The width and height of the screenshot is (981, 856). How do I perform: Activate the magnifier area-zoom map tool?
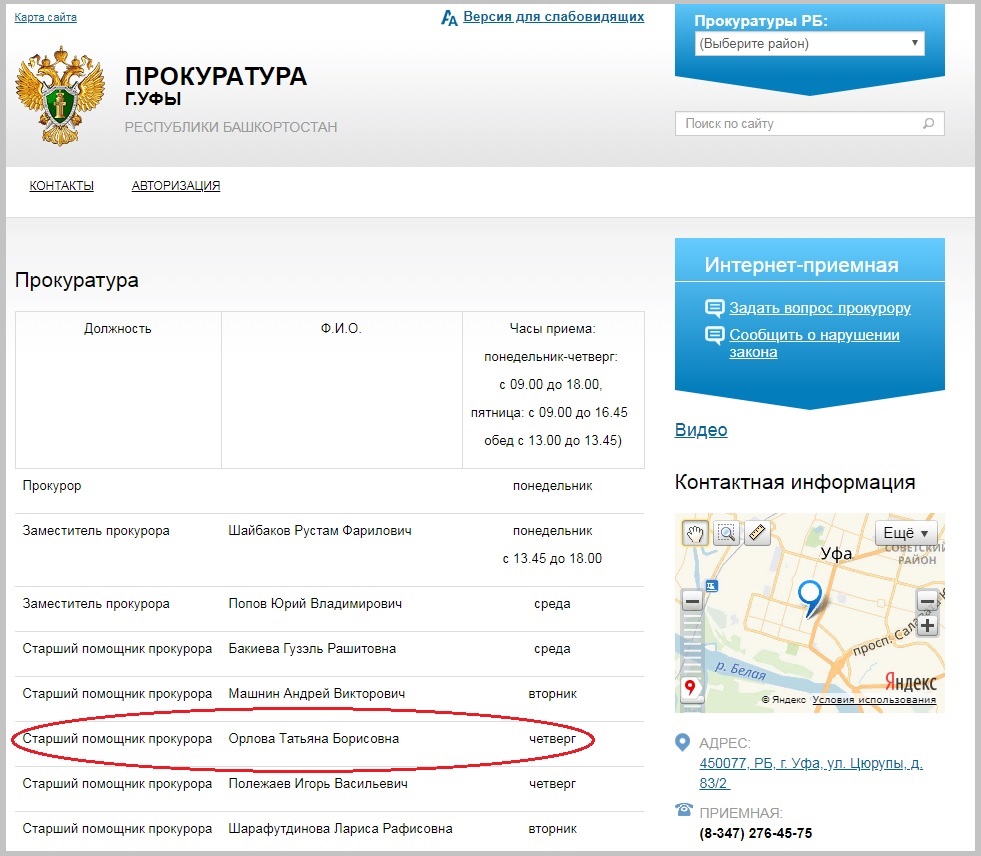click(x=726, y=533)
